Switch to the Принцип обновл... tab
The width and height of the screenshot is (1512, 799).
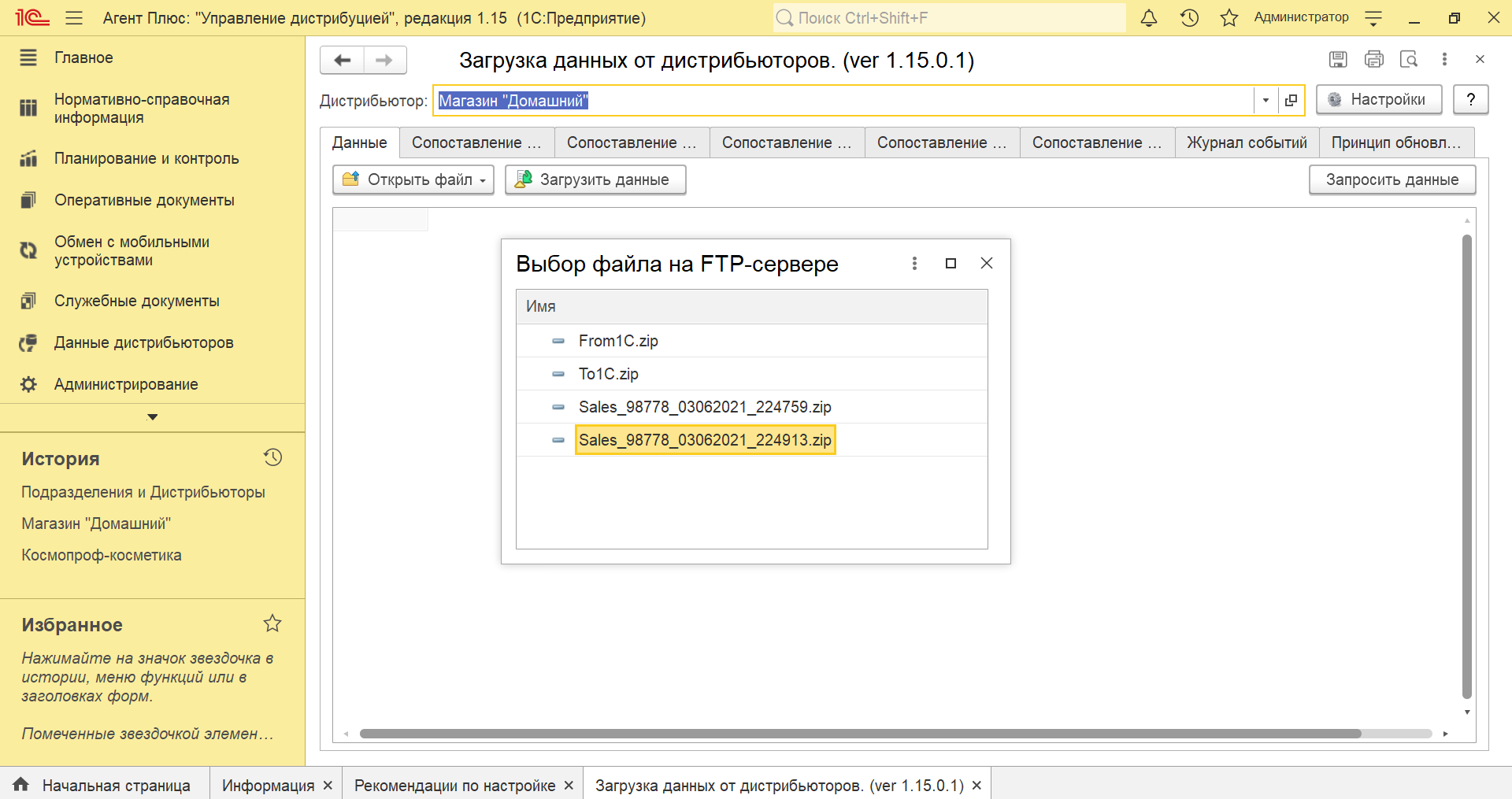[1396, 142]
